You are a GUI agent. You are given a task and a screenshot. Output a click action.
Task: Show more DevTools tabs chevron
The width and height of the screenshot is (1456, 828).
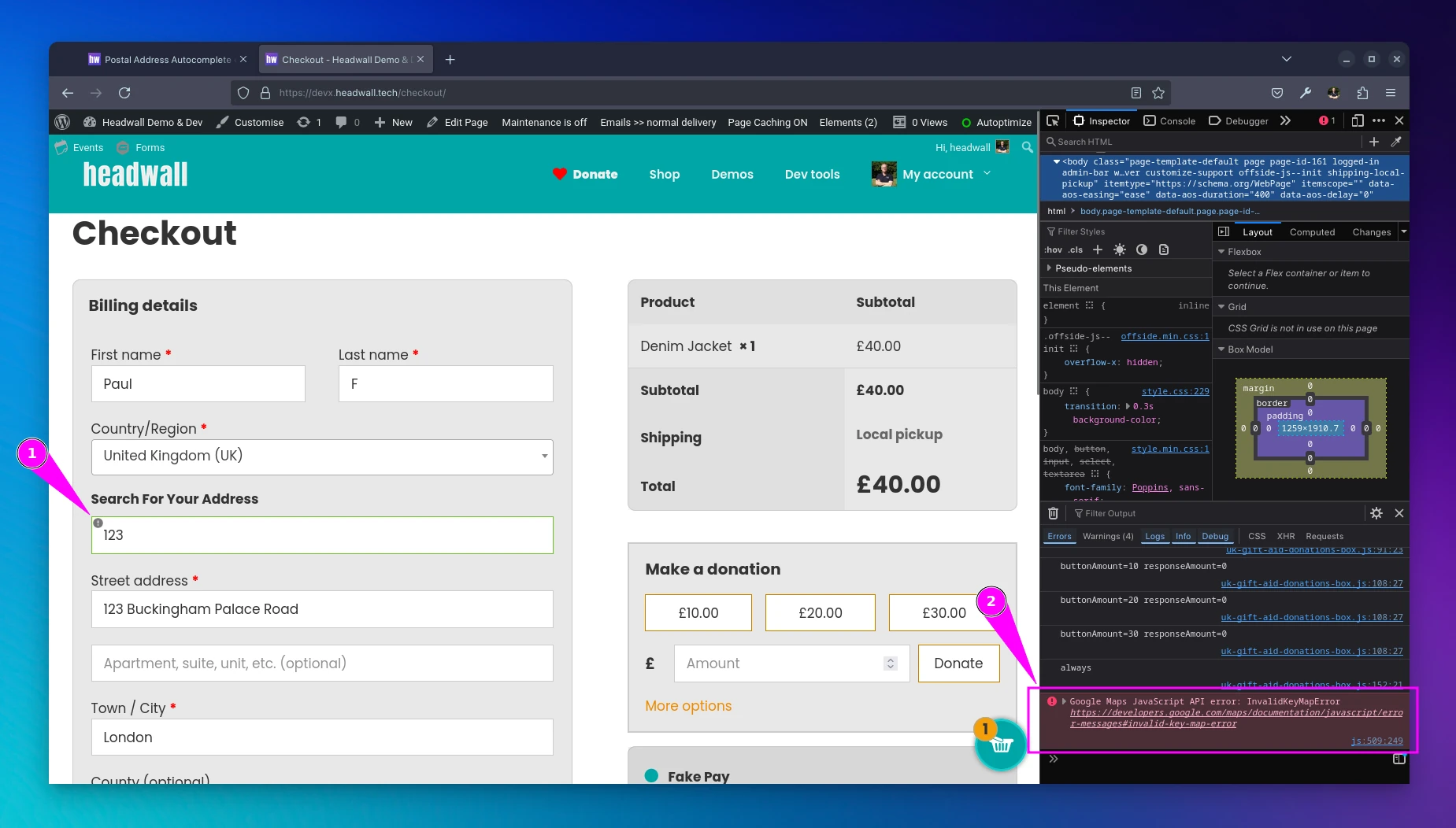tap(1285, 120)
